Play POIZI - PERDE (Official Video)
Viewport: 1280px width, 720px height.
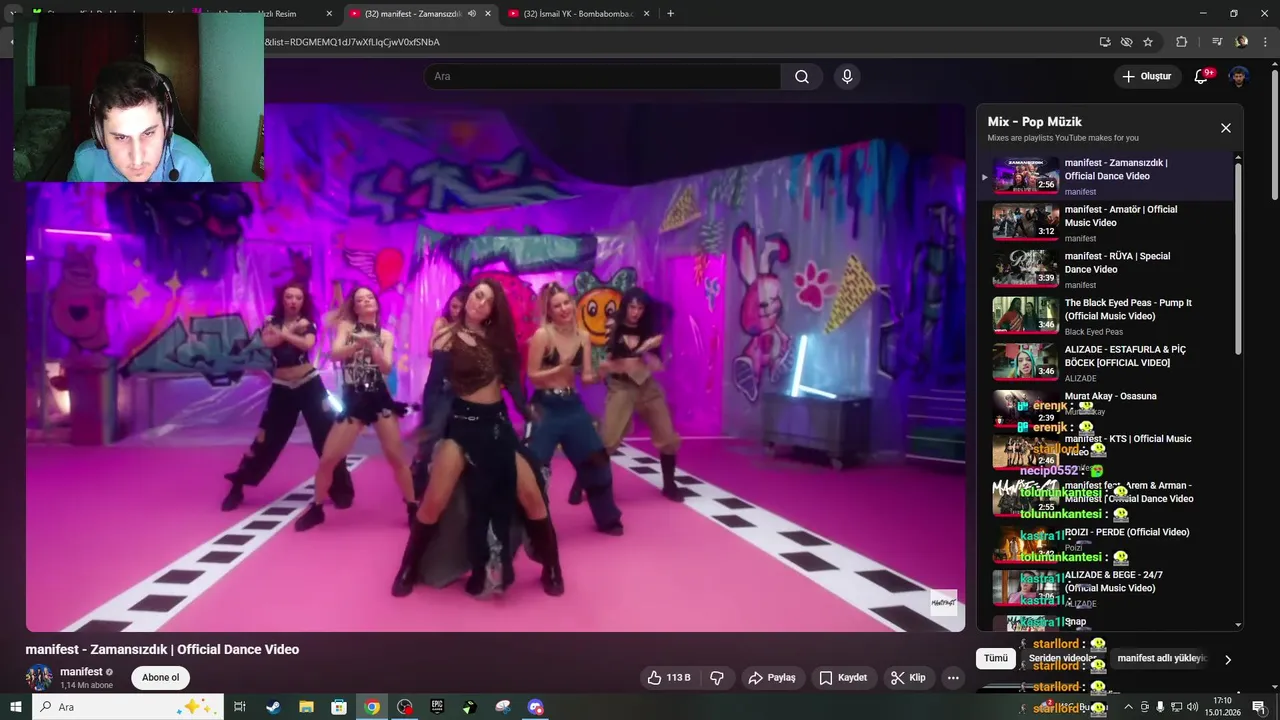tap(1105, 545)
